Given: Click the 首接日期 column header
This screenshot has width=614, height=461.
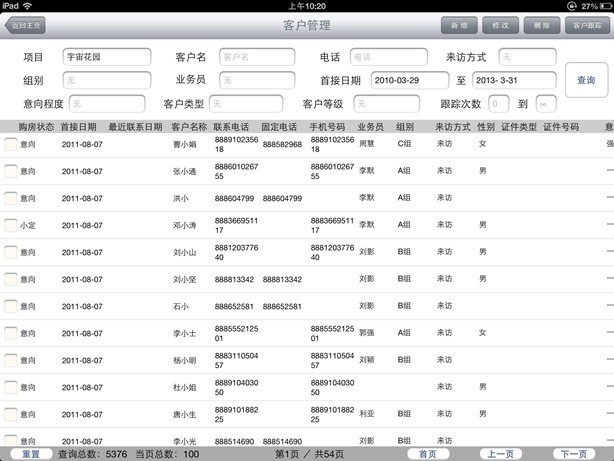Looking at the screenshot, I should coord(78,127).
